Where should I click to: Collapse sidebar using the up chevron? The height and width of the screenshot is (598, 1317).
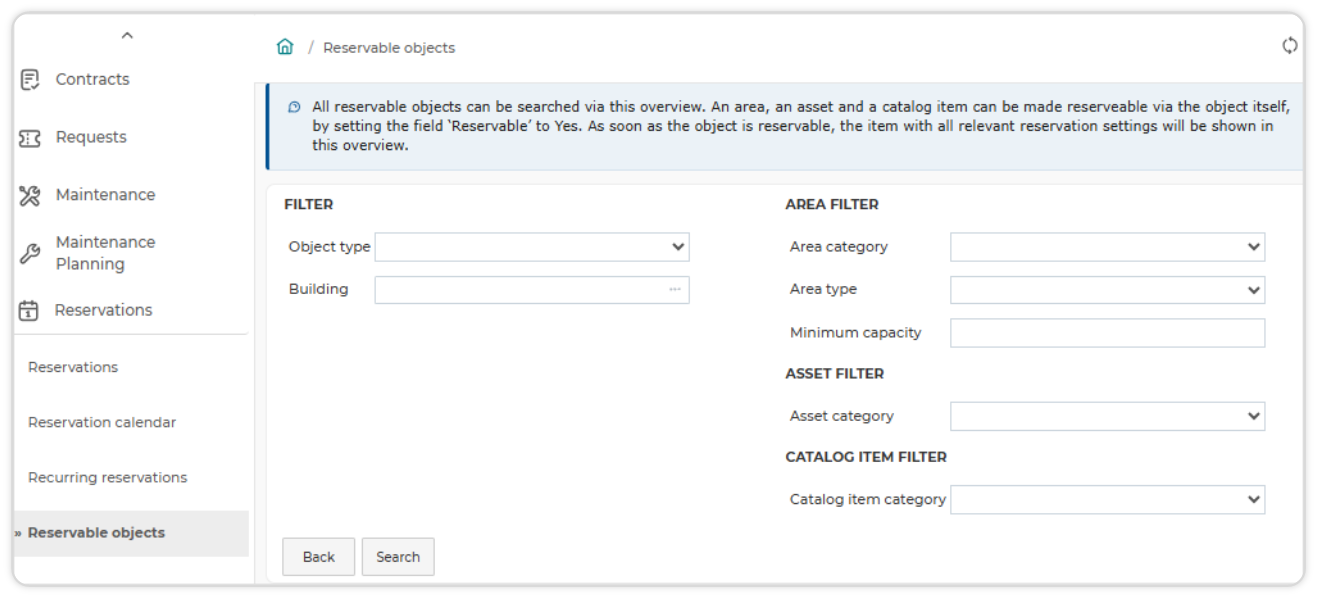click(127, 36)
